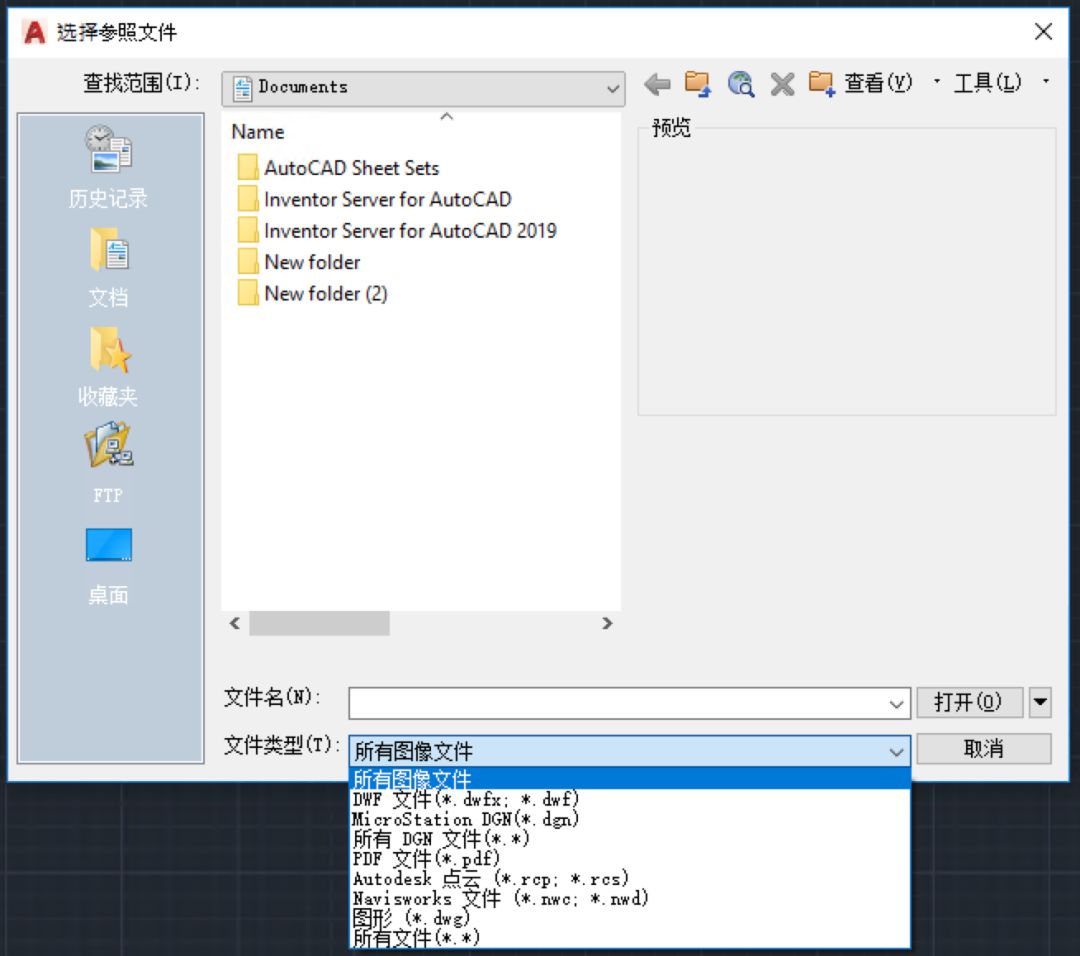Select the New folder (2) icon
The height and width of the screenshot is (956, 1080).
click(x=247, y=293)
